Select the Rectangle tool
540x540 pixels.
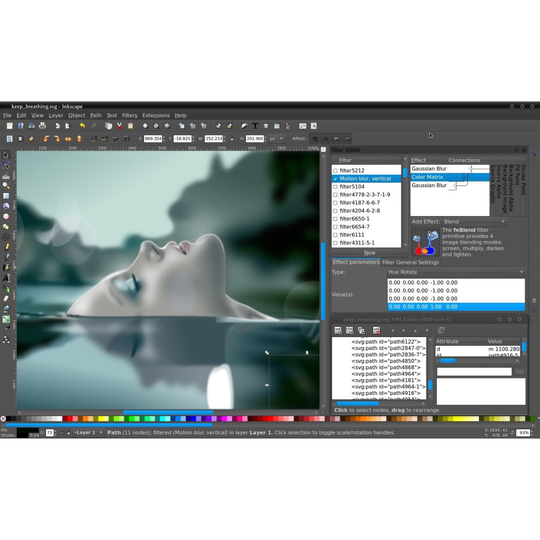[x=6, y=196]
